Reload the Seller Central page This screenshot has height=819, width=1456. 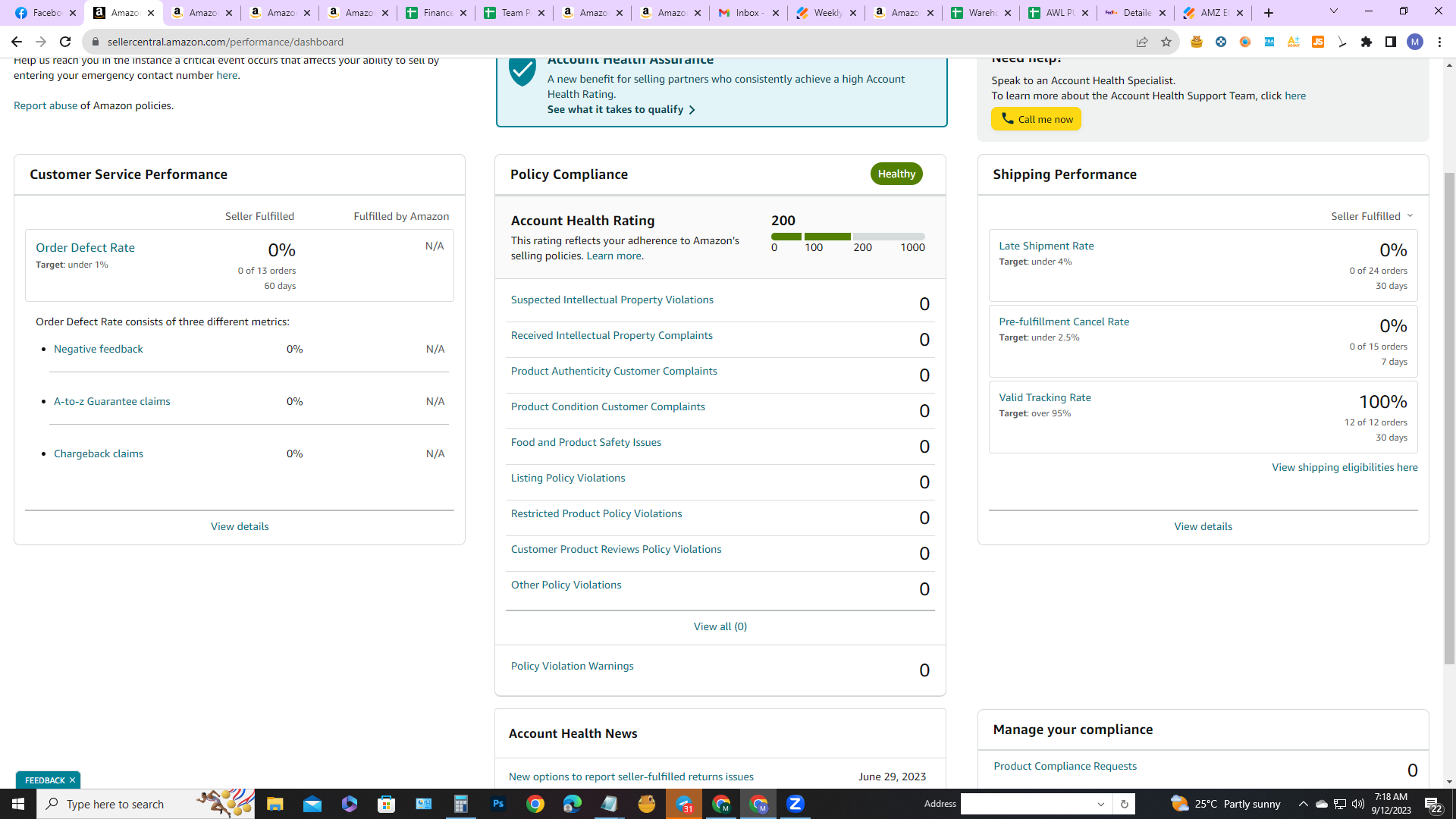click(x=65, y=42)
